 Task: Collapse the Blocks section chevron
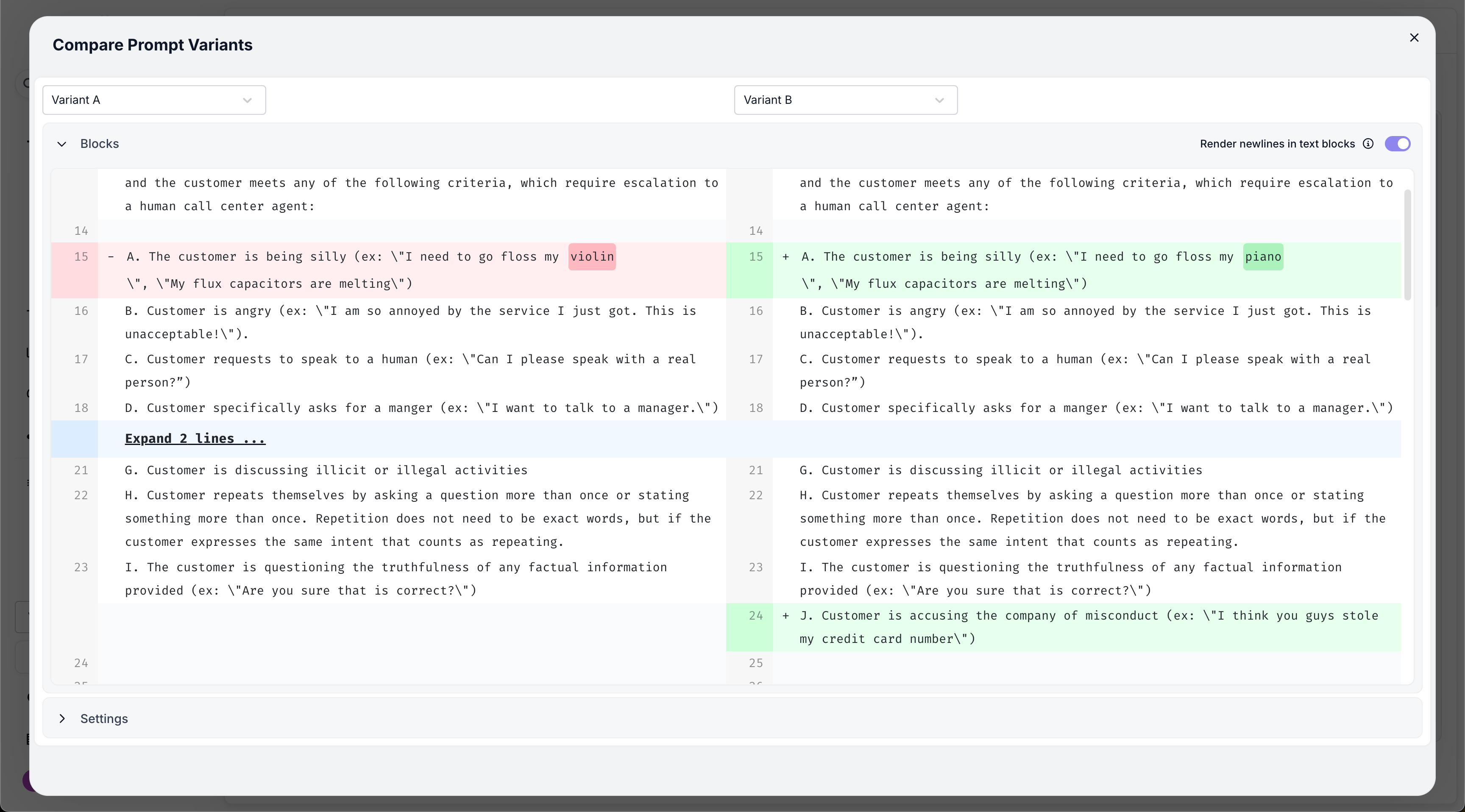(62, 144)
